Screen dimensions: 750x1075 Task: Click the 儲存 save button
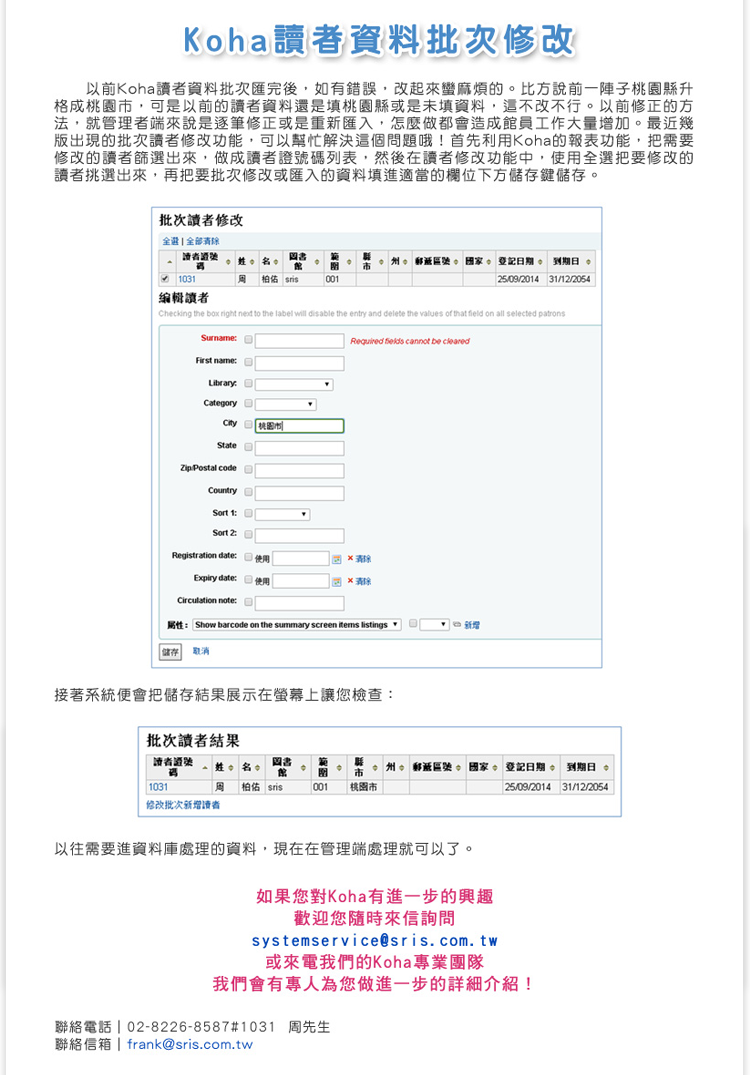(x=170, y=651)
